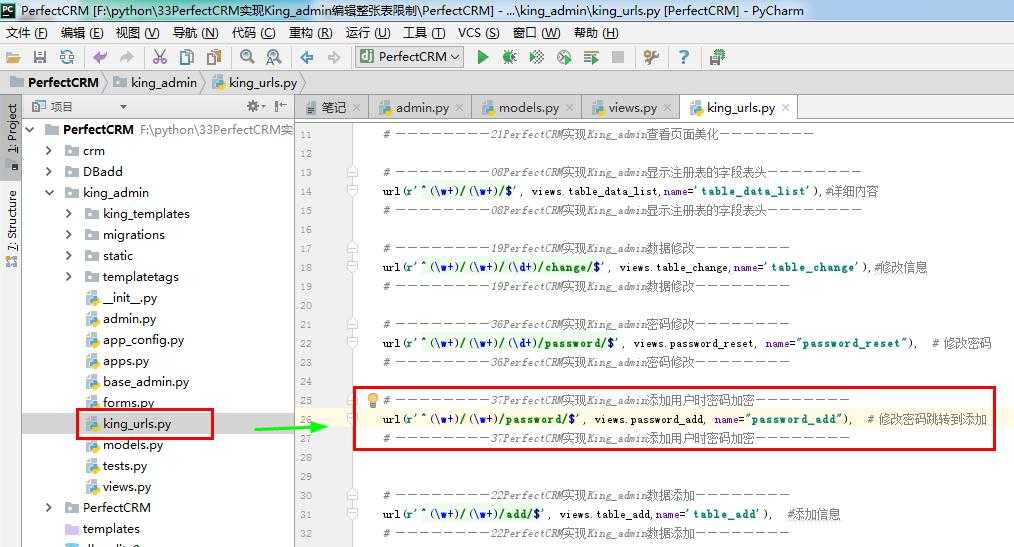Click the Redo arrow icon
This screenshot has height=547, width=1014.
pyautogui.click(x=127, y=58)
